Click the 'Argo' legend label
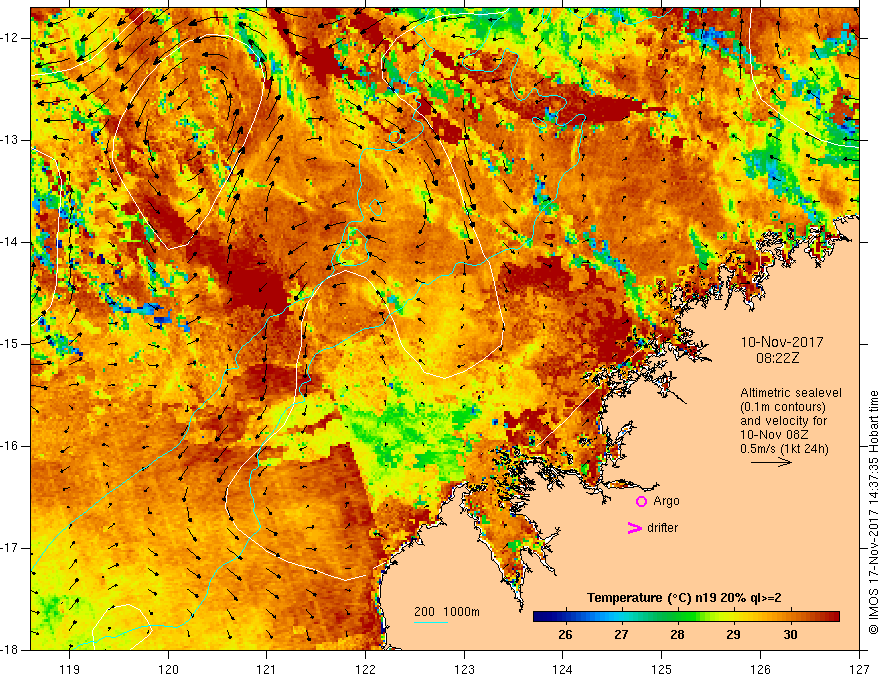 (x=666, y=501)
